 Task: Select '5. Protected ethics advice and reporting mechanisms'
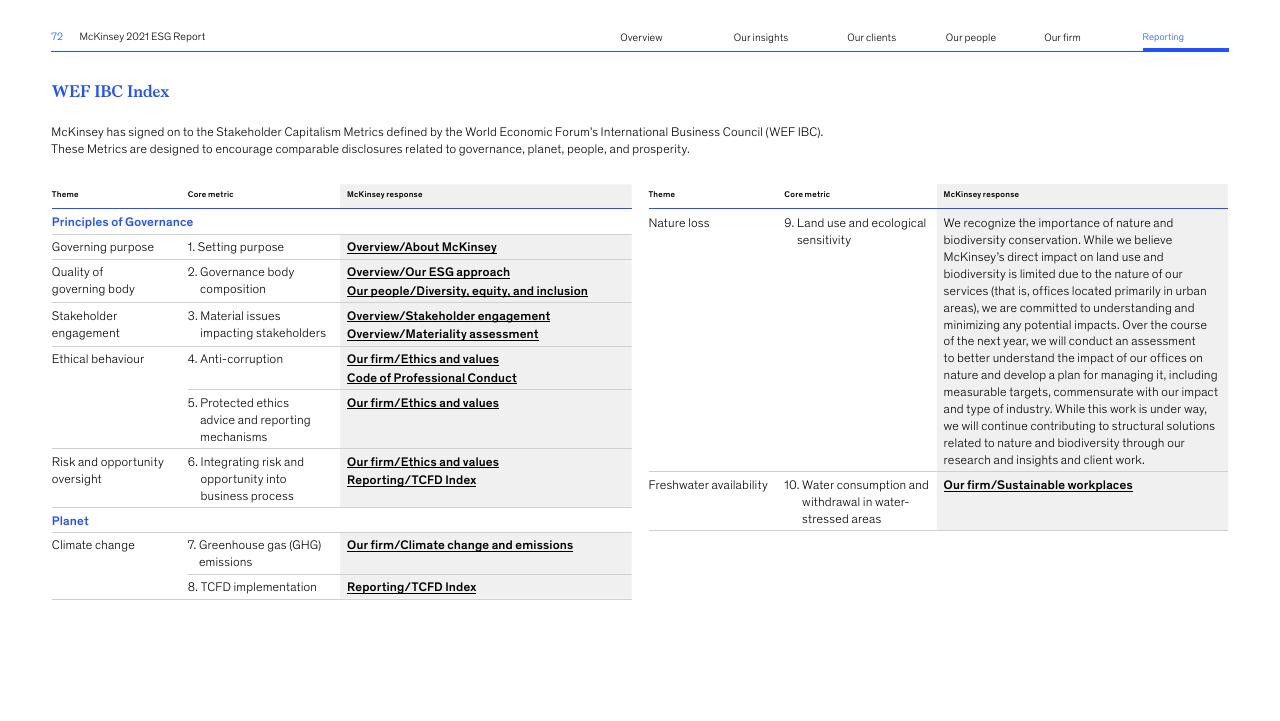tap(249, 420)
